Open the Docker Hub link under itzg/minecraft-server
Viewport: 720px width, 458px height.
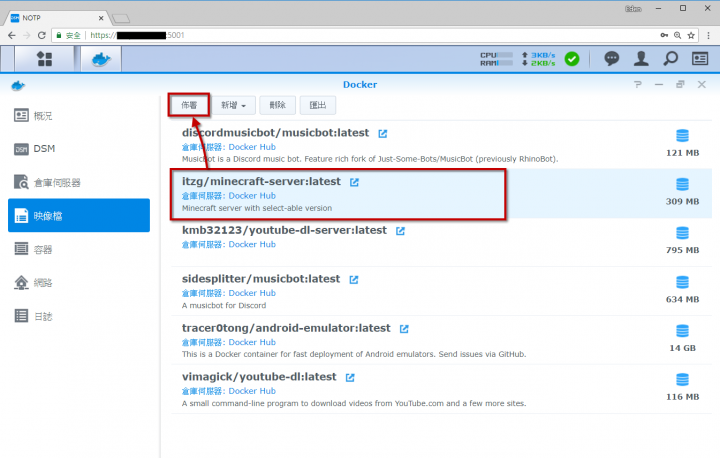[252, 196]
